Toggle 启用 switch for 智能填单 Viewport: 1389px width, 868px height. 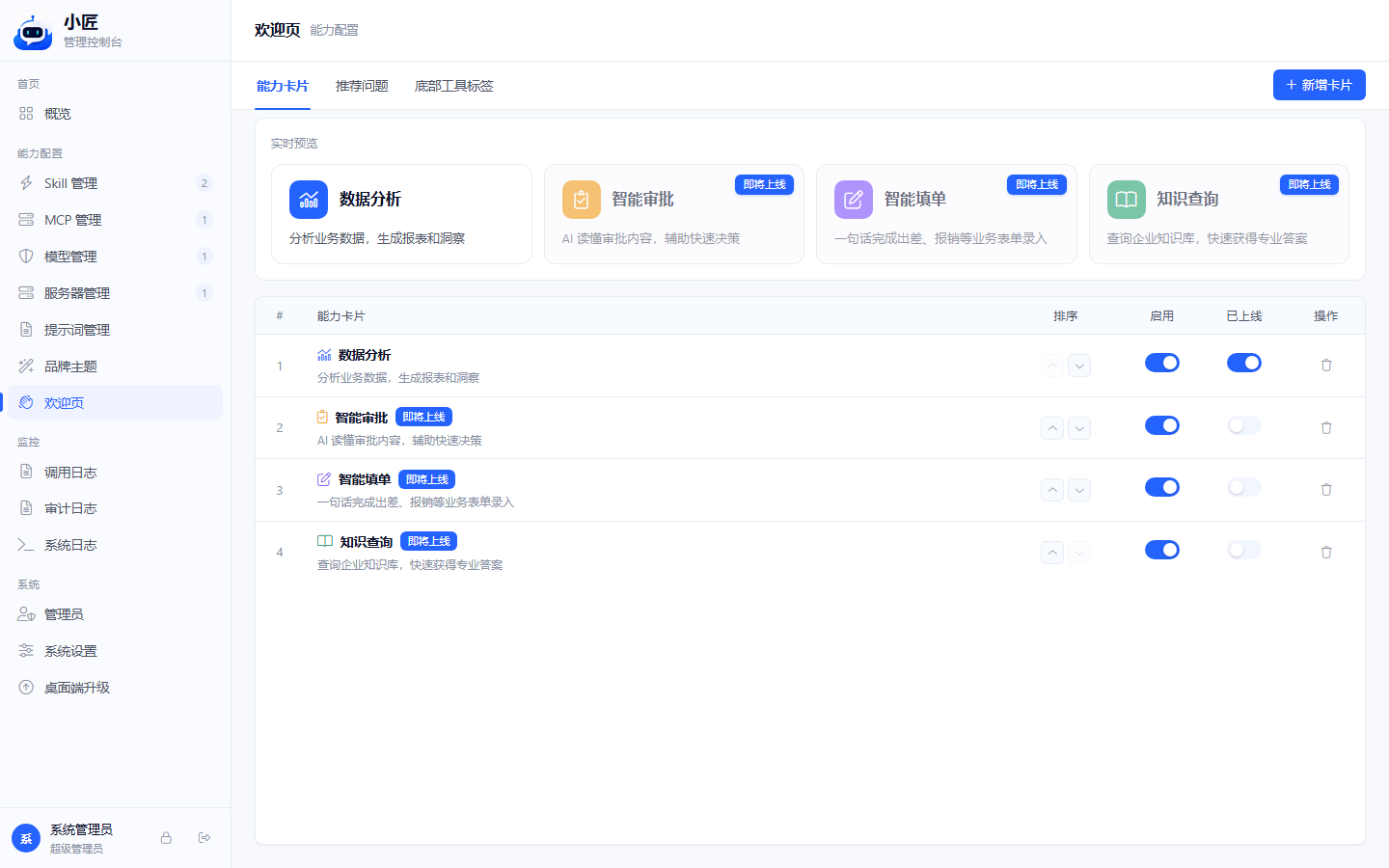tap(1162, 487)
